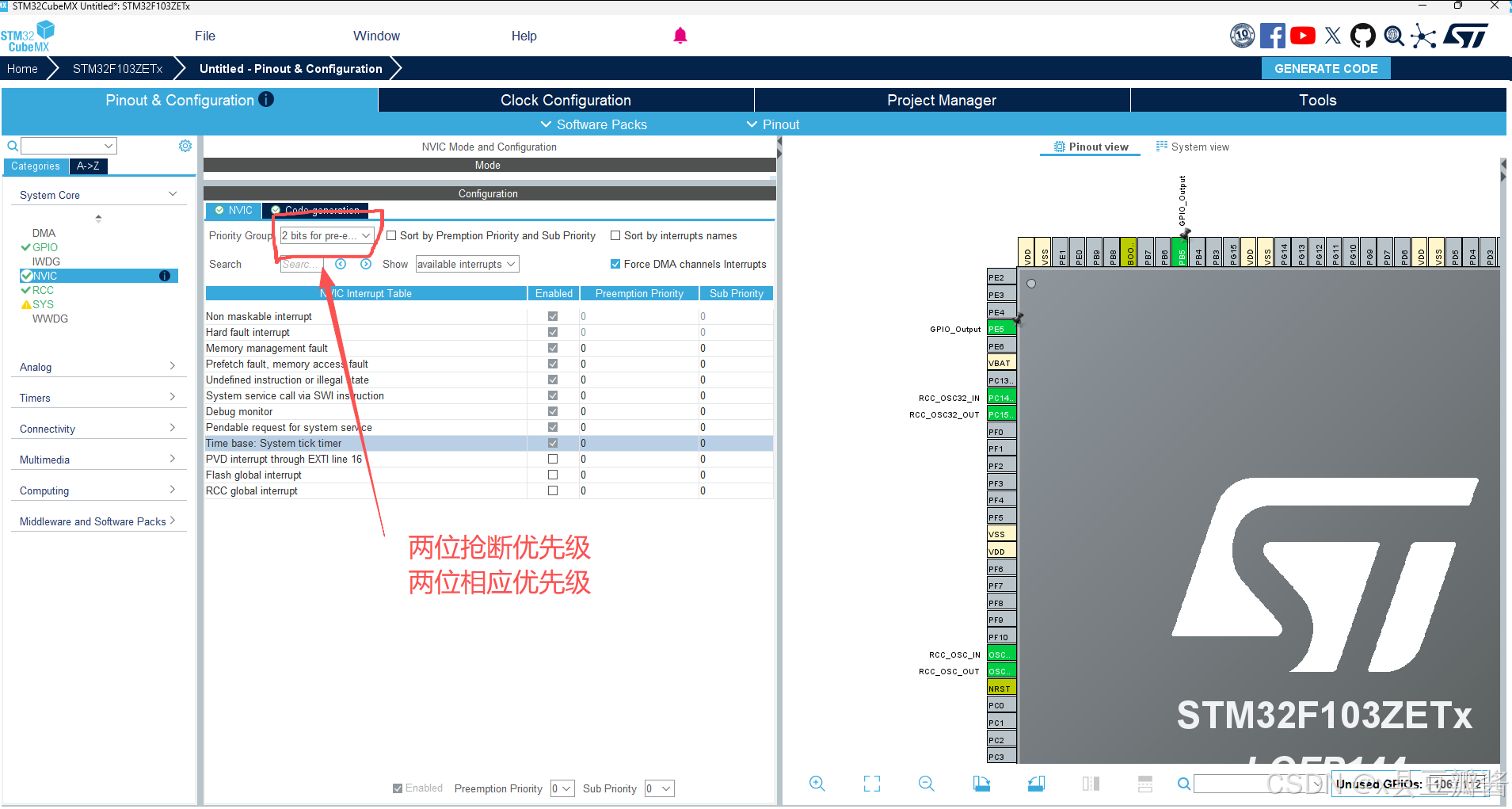The image size is (1512, 809).
Task: Open the Pinout submenu
Action: 773,124
